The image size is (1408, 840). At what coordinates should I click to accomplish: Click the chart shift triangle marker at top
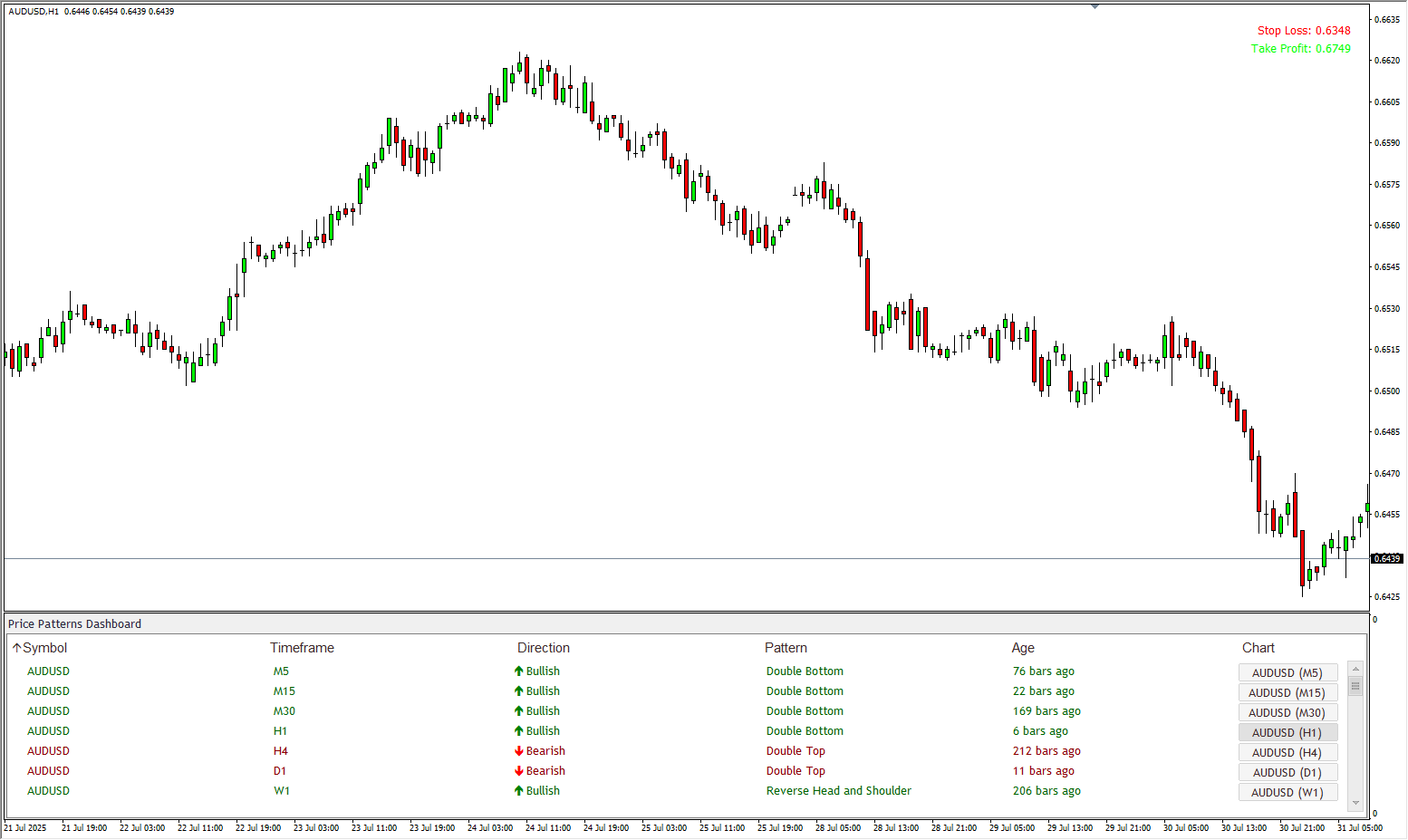pos(1095,6)
